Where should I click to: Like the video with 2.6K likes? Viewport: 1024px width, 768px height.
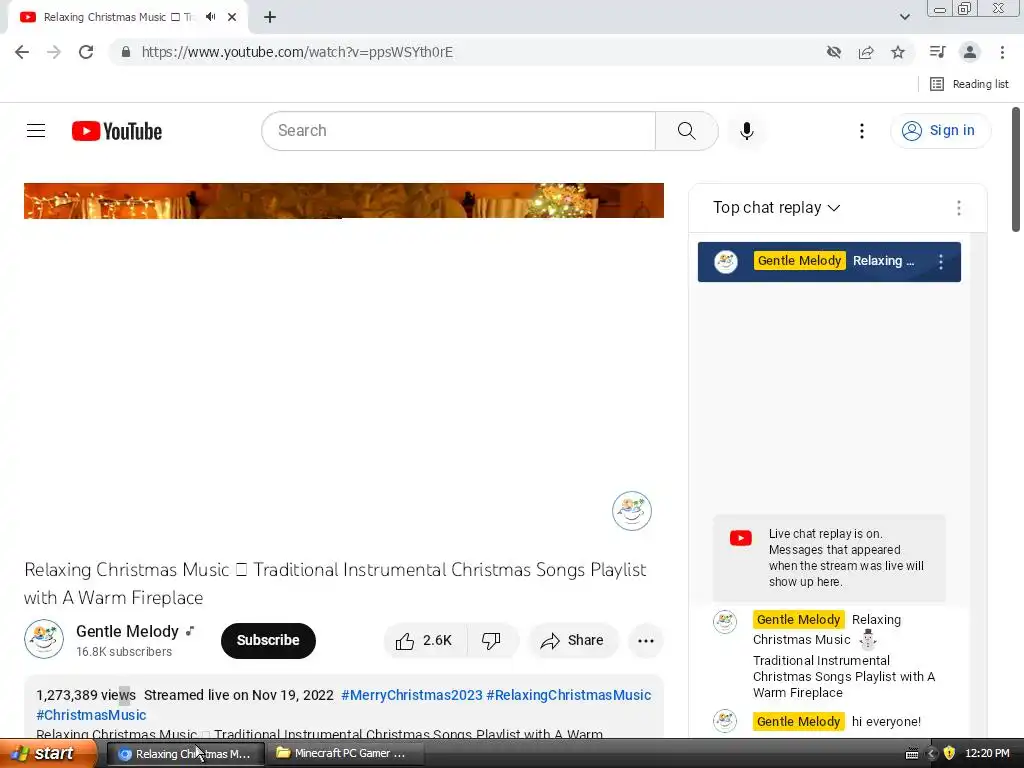[424, 641]
